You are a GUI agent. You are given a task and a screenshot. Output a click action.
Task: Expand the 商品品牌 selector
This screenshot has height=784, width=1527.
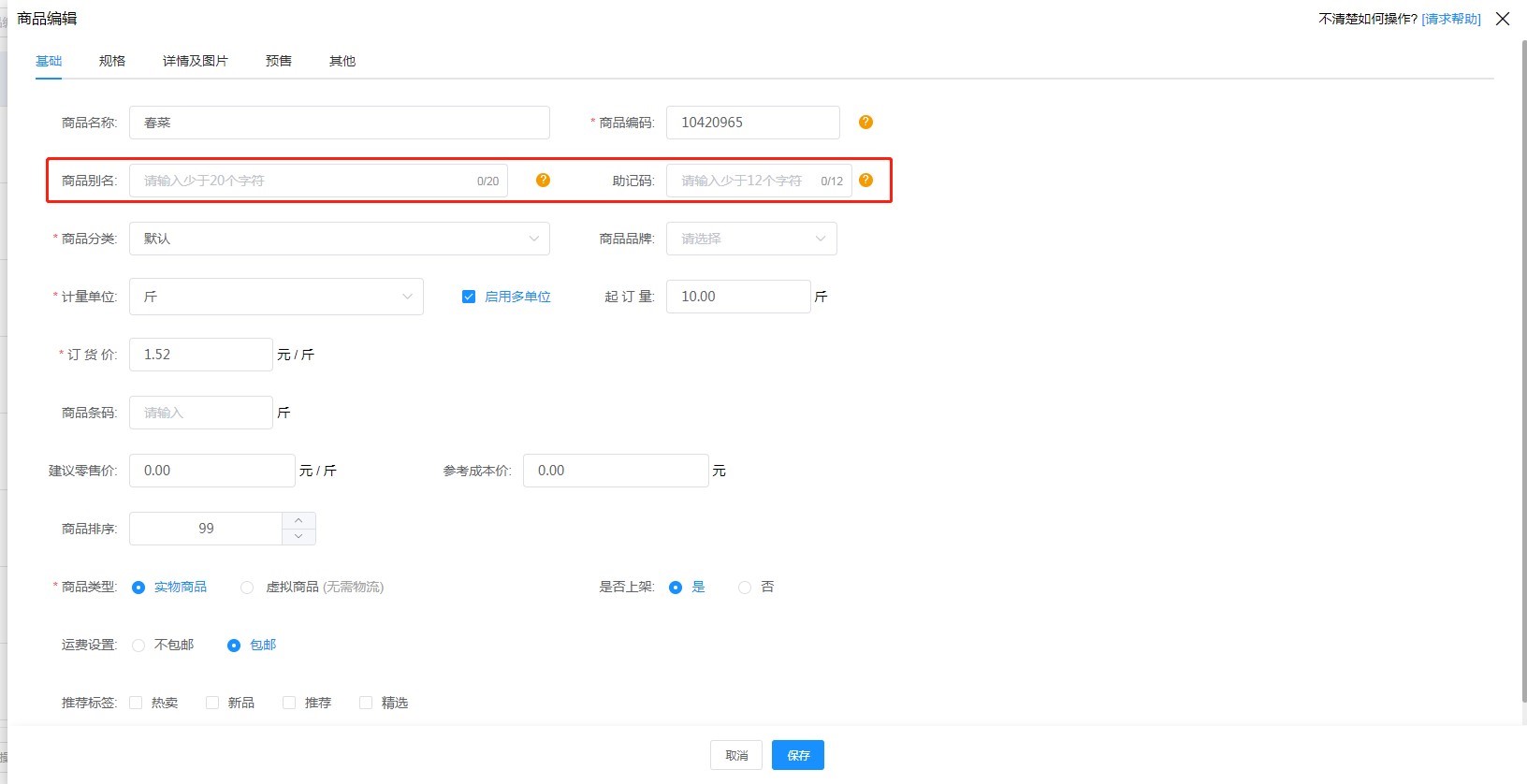[750, 239]
